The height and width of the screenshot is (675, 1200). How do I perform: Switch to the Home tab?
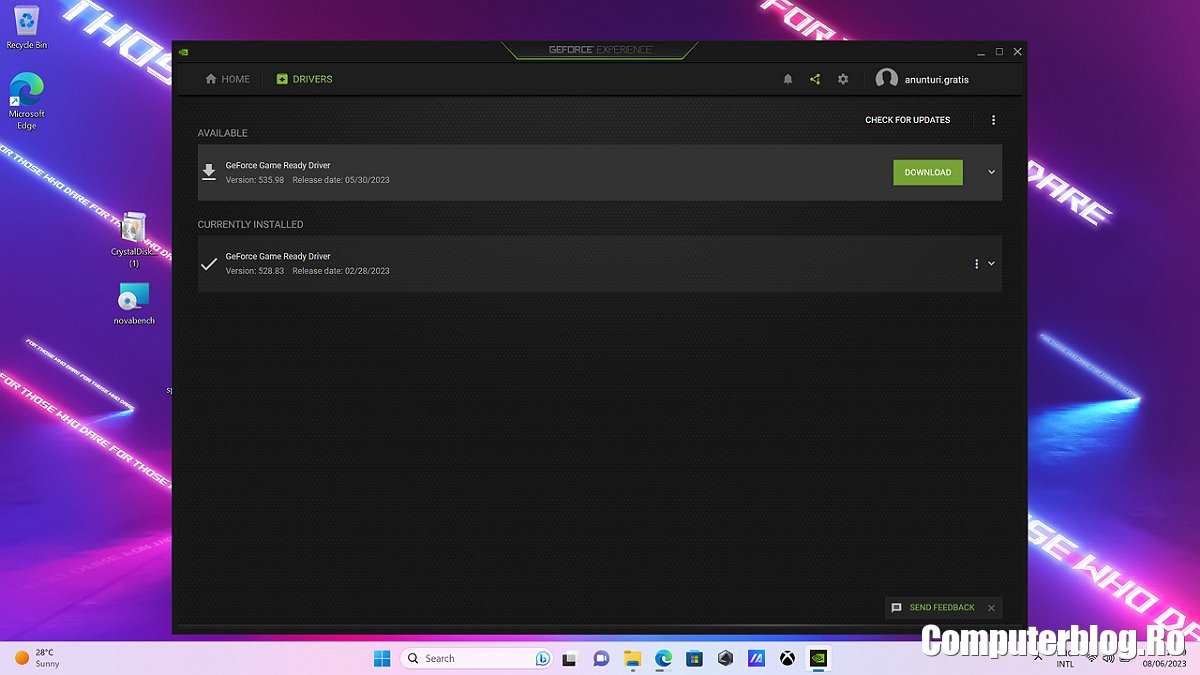[228, 79]
